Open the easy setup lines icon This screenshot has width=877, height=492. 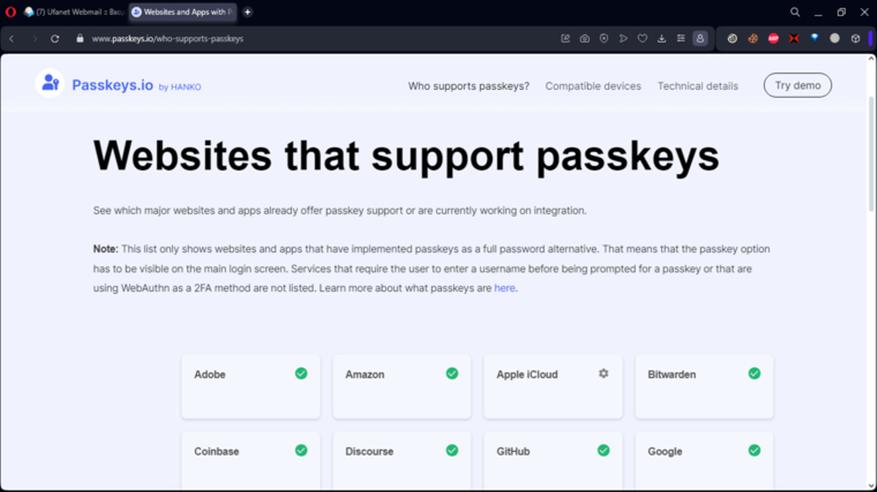[x=681, y=39]
